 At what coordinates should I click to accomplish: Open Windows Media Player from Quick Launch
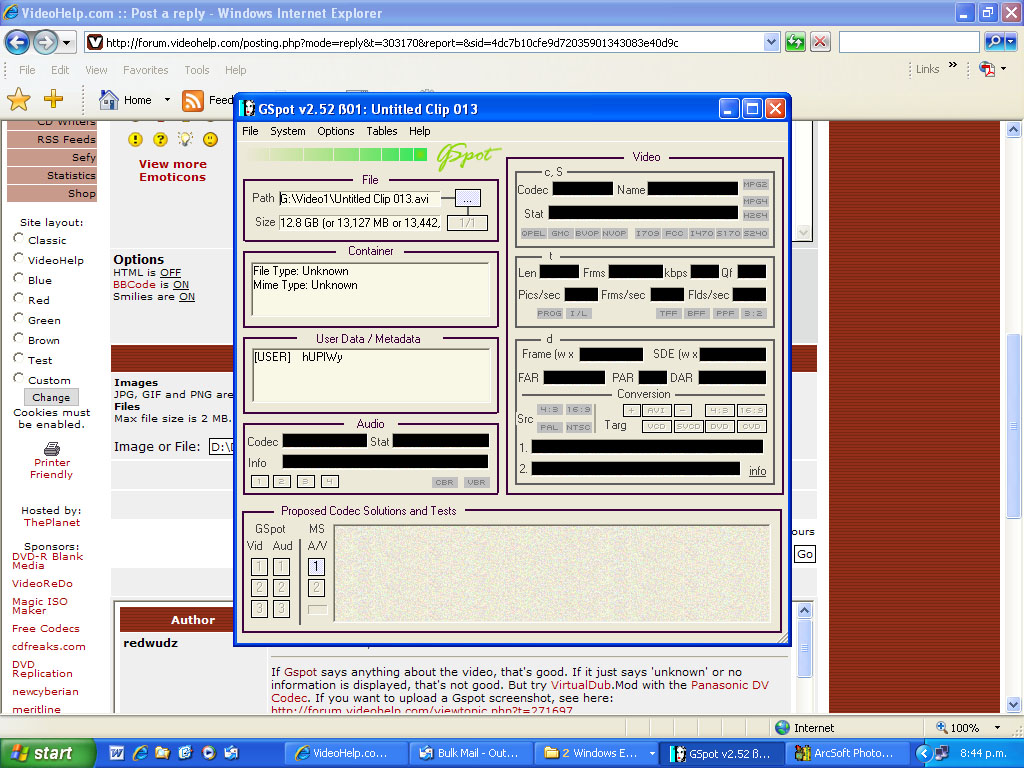click(208, 753)
